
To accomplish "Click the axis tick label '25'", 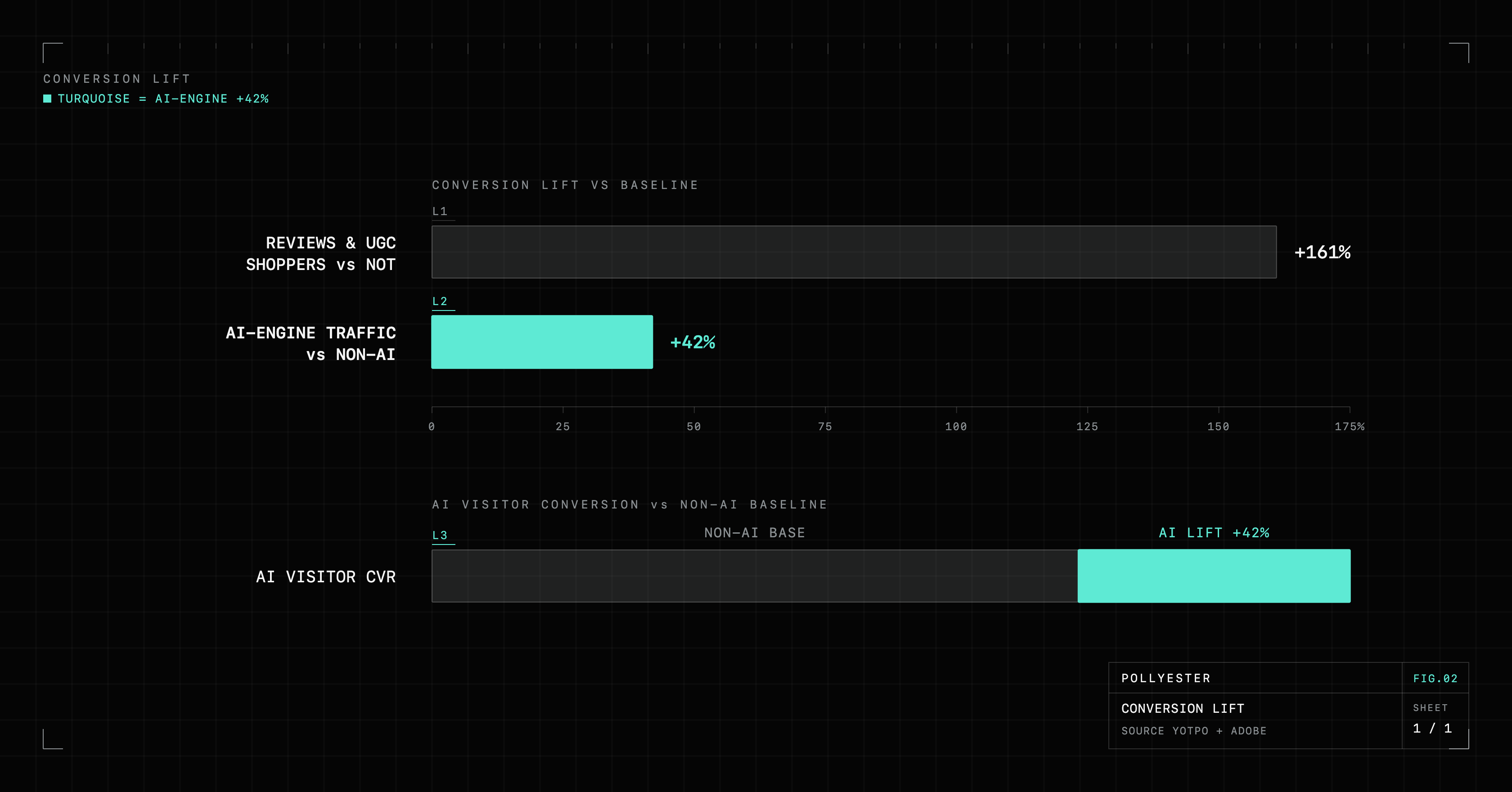I will tap(563, 427).
